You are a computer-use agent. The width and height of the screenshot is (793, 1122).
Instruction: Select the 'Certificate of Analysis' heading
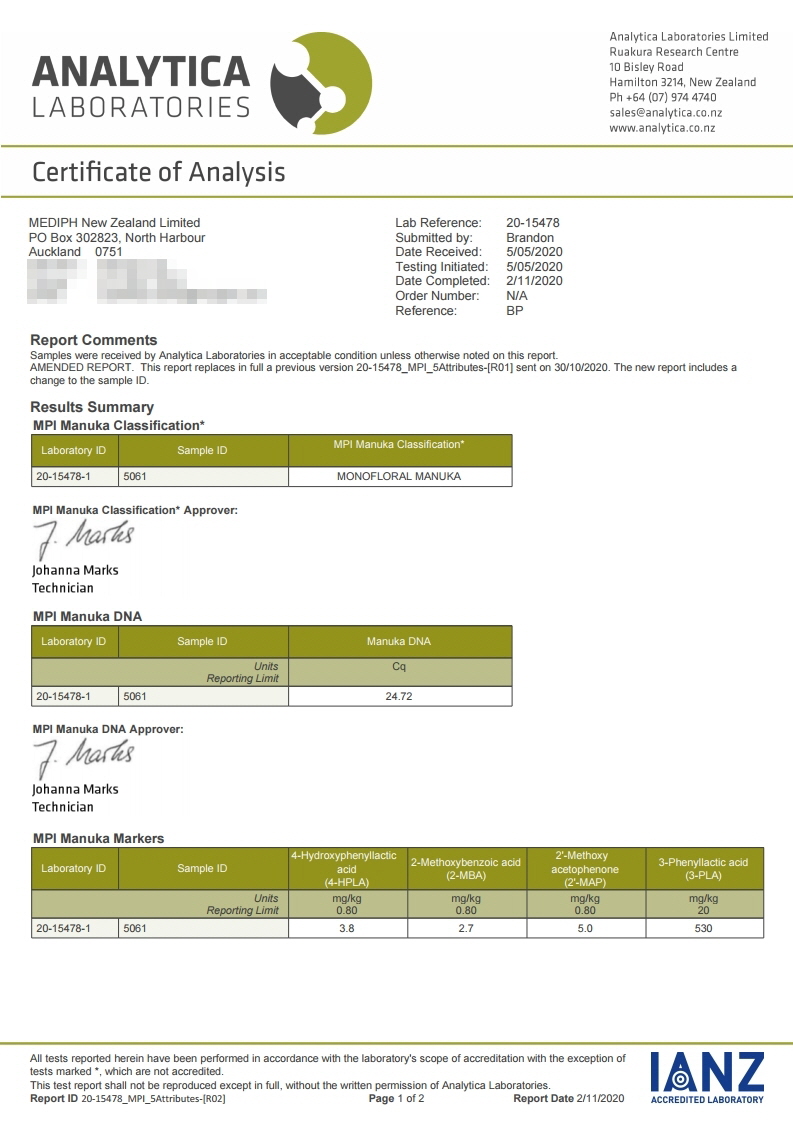click(x=159, y=172)
